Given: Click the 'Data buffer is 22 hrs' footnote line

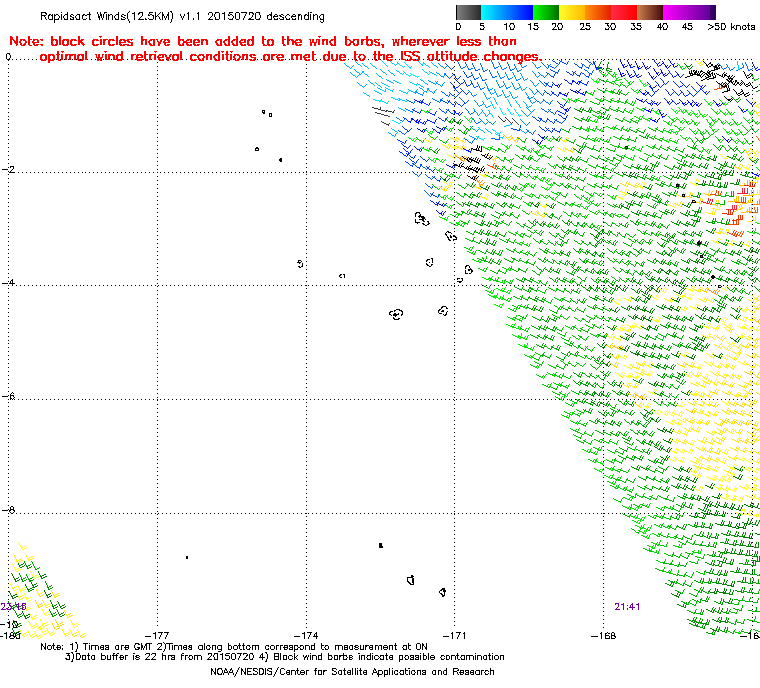Looking at the screenshot, I should (285, 657).
